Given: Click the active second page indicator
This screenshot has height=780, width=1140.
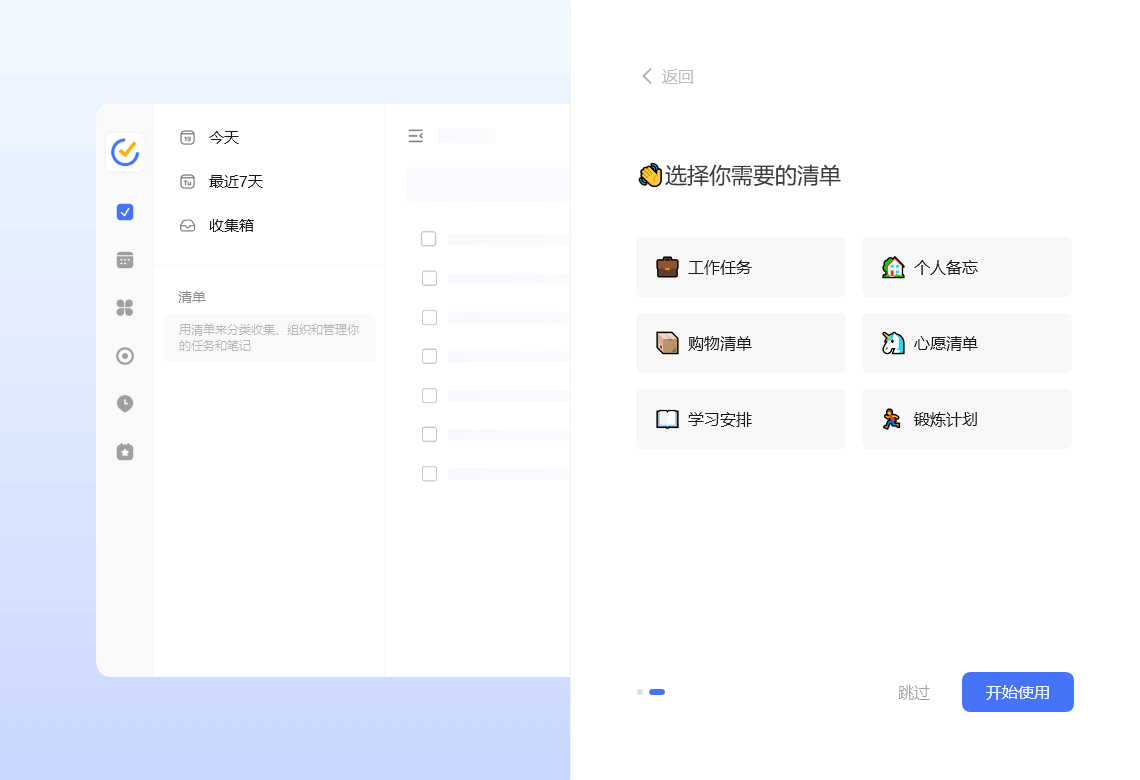Looking at the screenshot, I should pyautogui.click(x=657, y=692).
